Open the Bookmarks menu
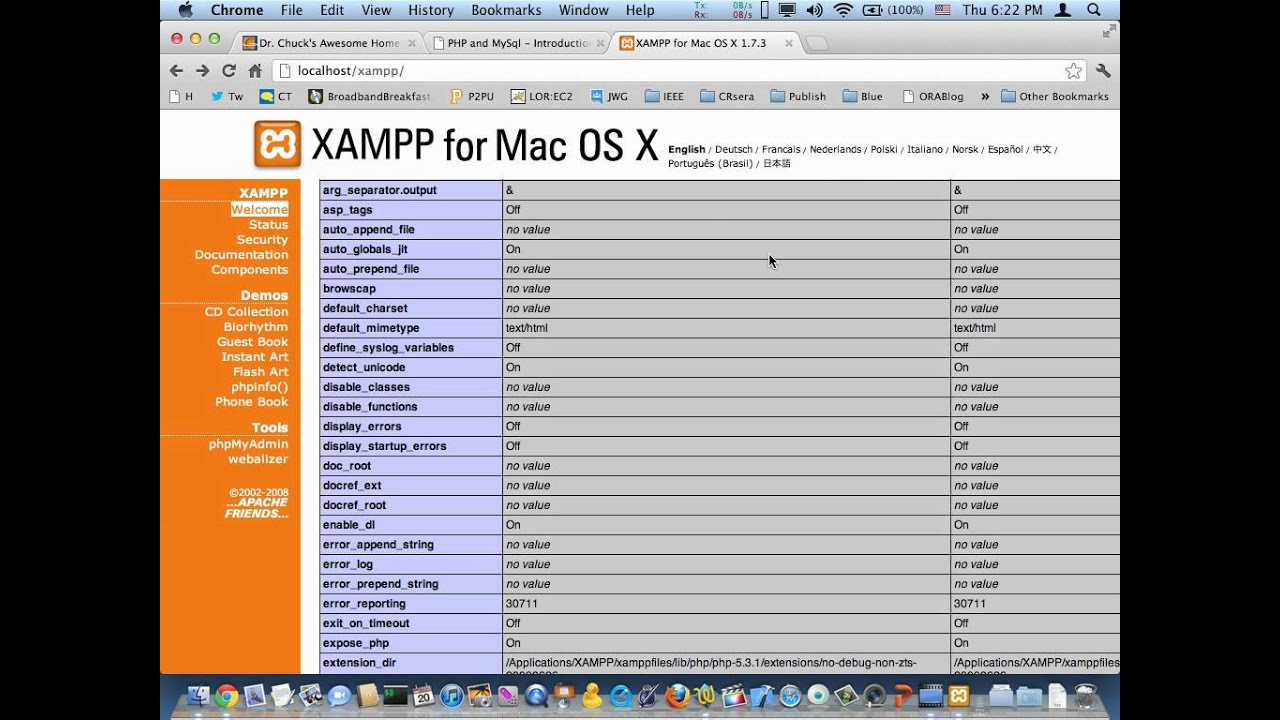Screen dimensions: 1280x720 (x=506, y=10)
